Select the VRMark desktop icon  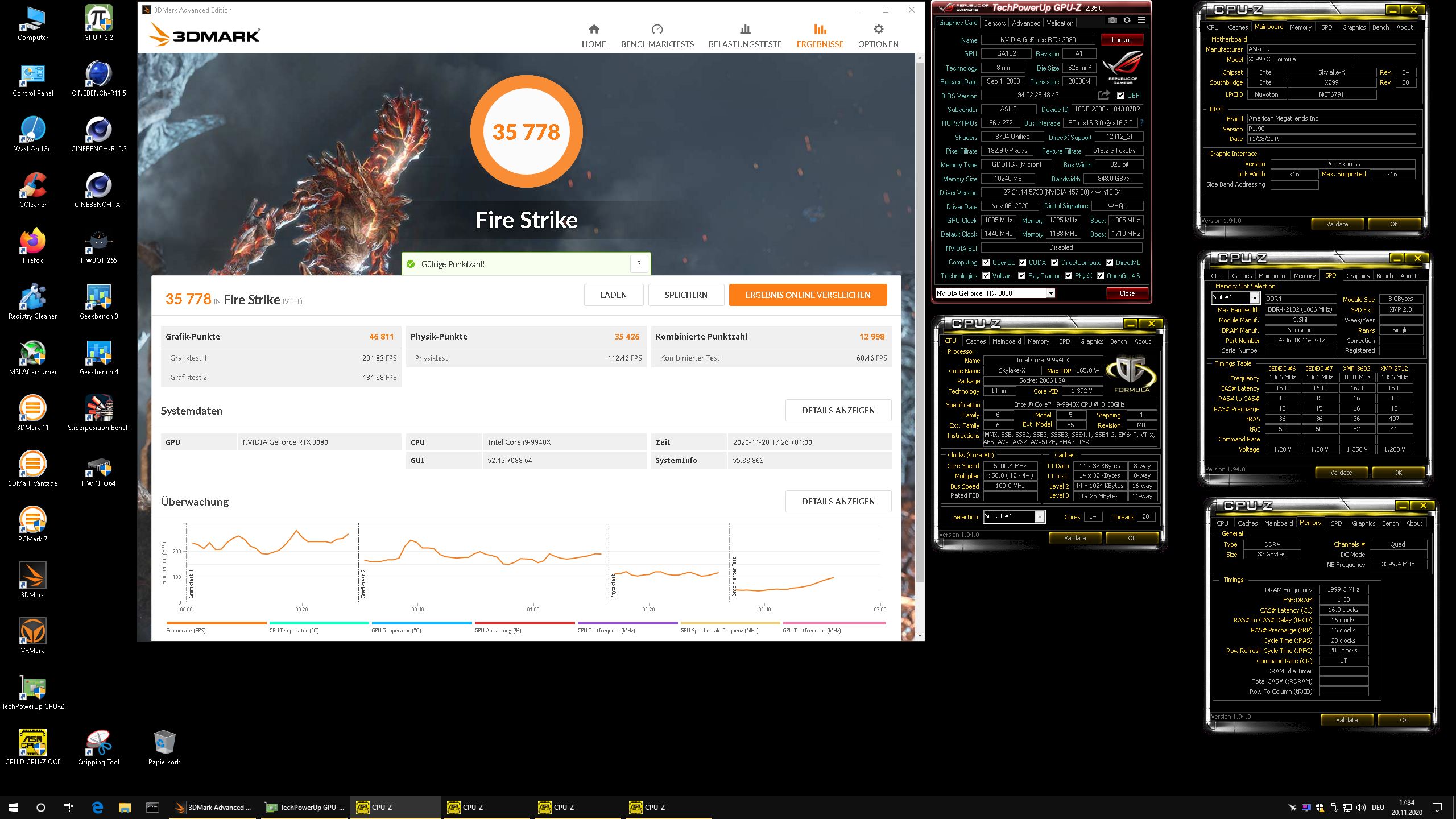tap(33, 636)
